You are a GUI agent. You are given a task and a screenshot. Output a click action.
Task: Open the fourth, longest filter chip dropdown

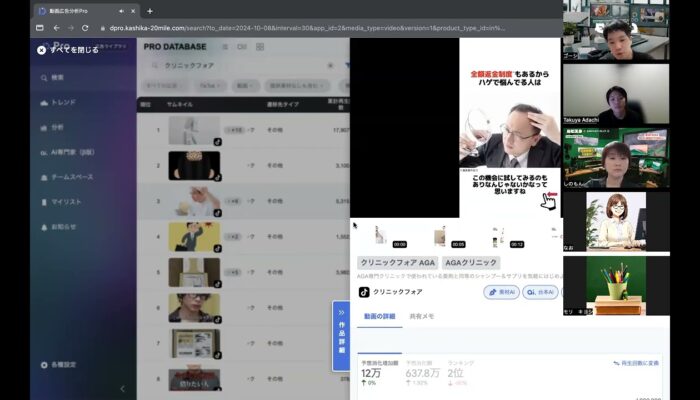(x=297, y=85)
